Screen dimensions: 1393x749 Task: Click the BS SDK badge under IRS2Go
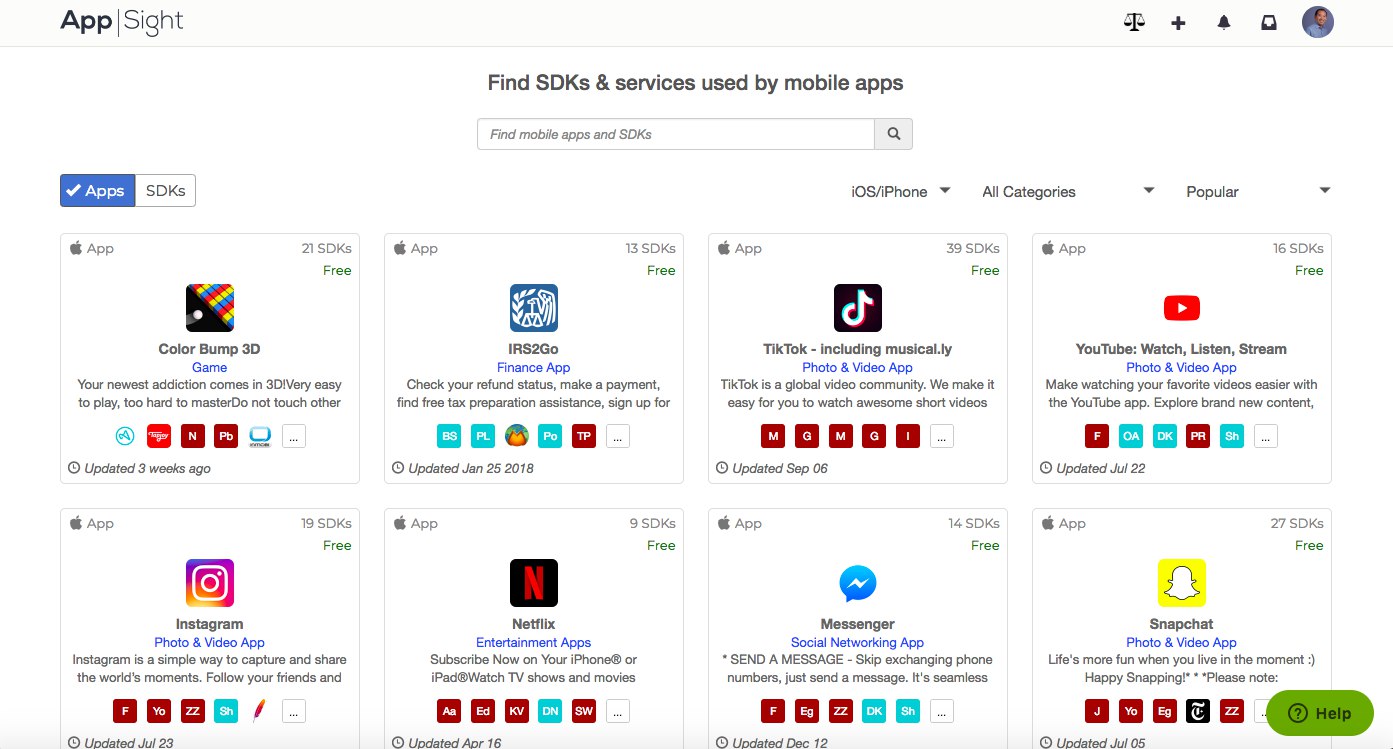[450, 436]
